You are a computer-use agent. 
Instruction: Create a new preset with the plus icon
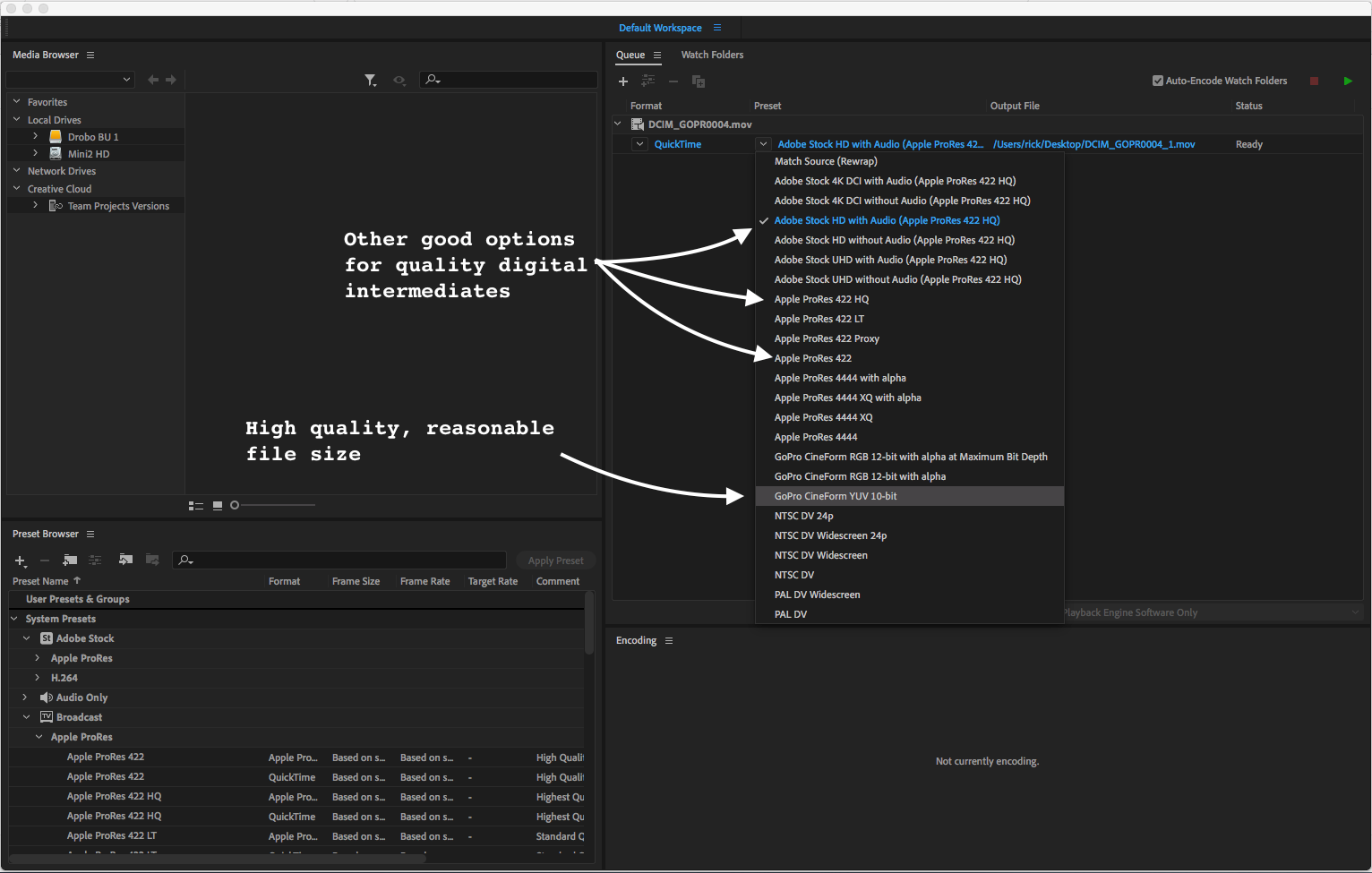coord(20,561)
